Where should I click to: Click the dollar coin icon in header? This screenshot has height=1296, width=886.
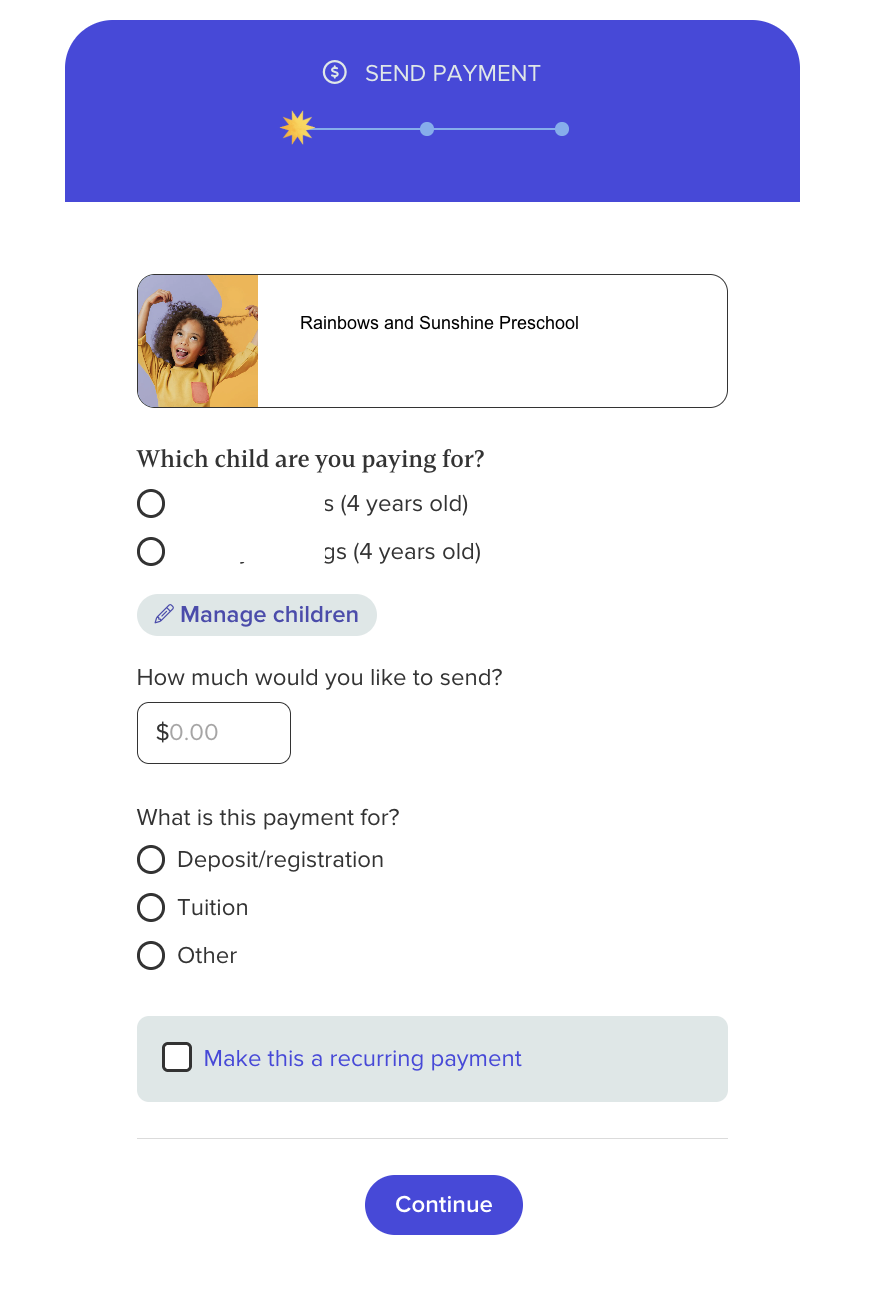tap(334, 73)
